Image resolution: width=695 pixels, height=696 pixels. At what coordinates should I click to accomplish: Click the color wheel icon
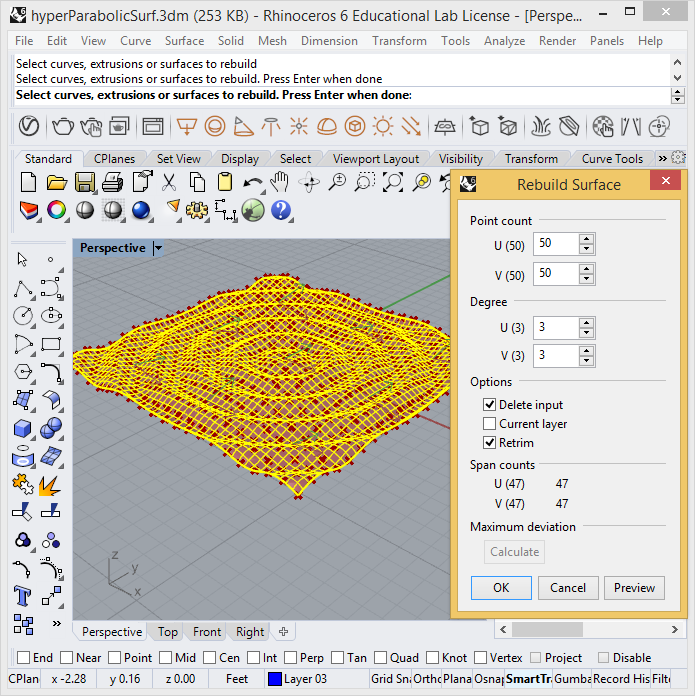(x=56, y=210)
